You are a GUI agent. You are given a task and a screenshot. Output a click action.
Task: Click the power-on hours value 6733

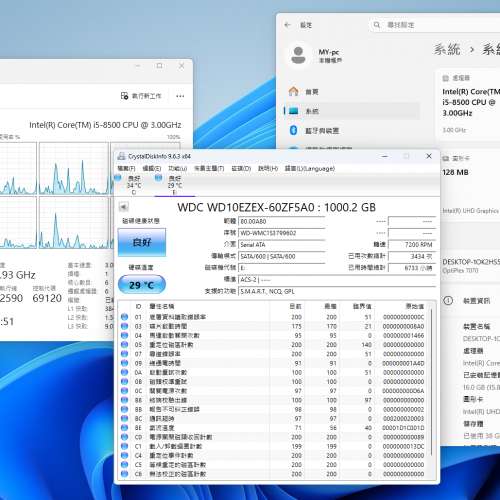[x=412, y=268]
